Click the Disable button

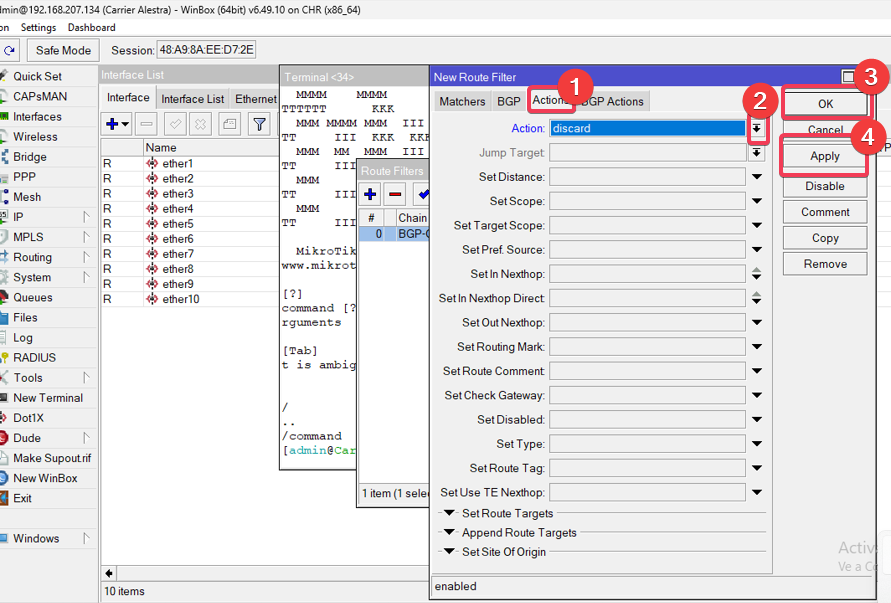click(x=825, y=186)
